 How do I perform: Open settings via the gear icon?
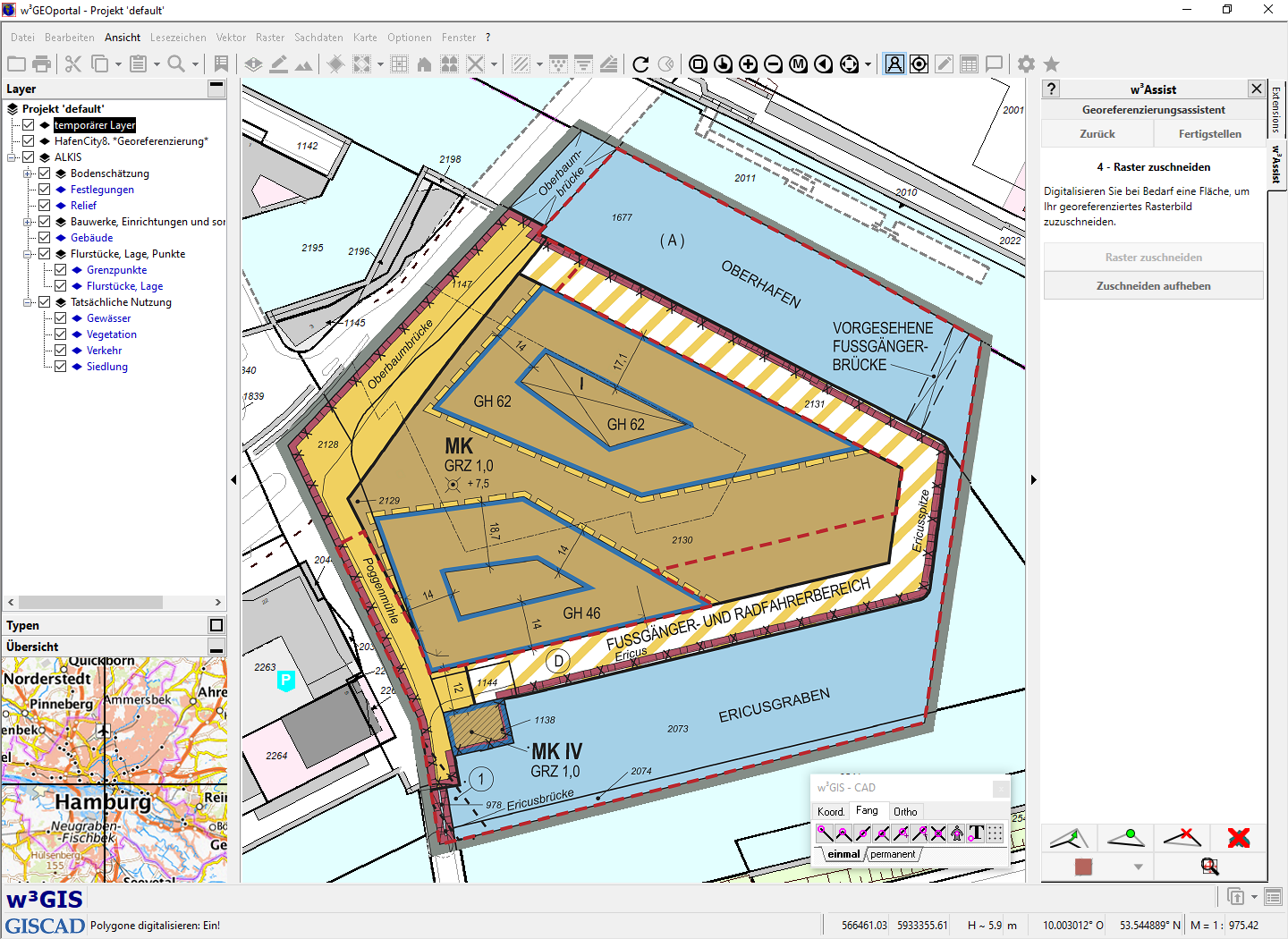pos(1026,63)
